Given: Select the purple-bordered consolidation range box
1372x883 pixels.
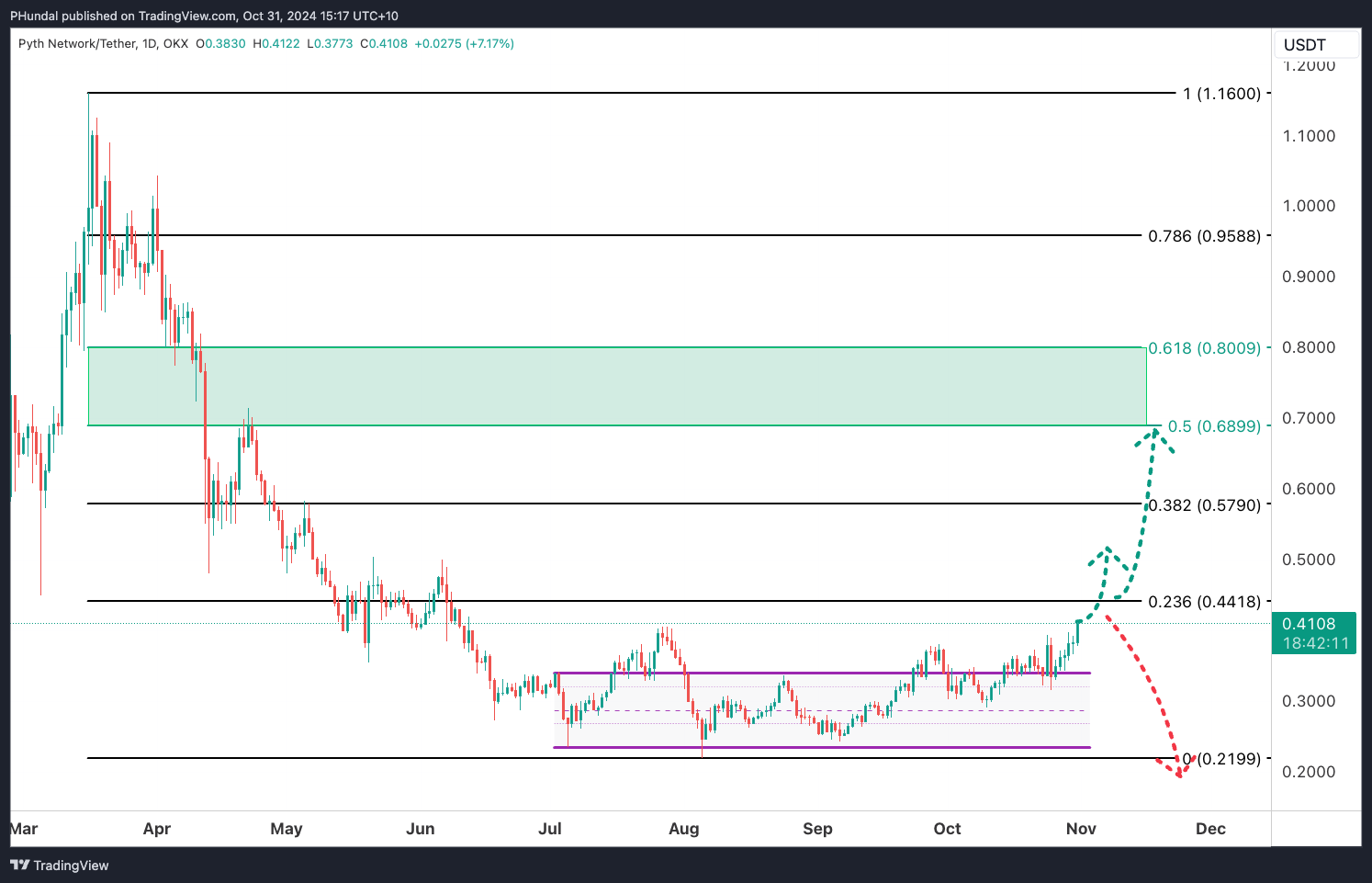Looking at the screenshot, I should click(x=822, y=710).
